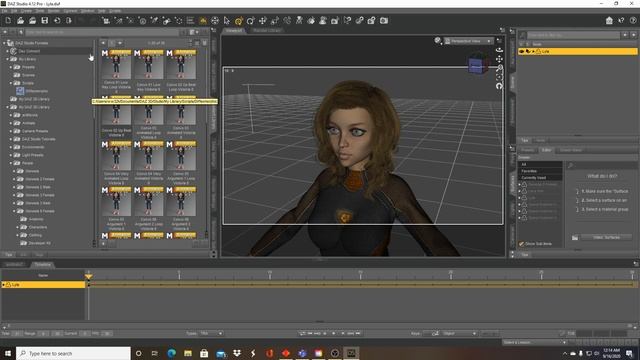
Task: Open Dropbox from the taskbar
Action: click(x=237, y=353)
